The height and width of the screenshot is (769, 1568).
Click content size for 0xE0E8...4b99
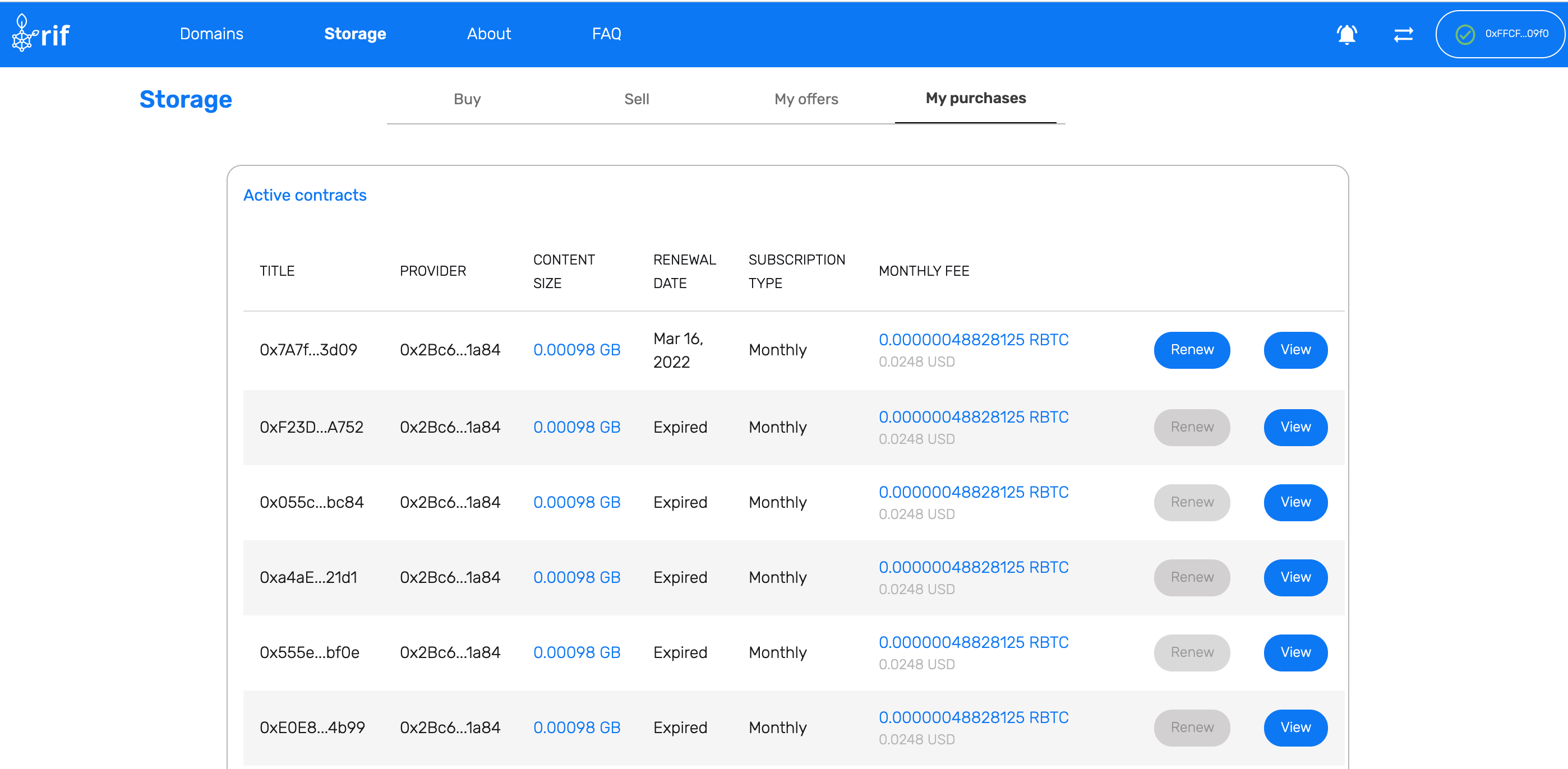pos(577,728)
